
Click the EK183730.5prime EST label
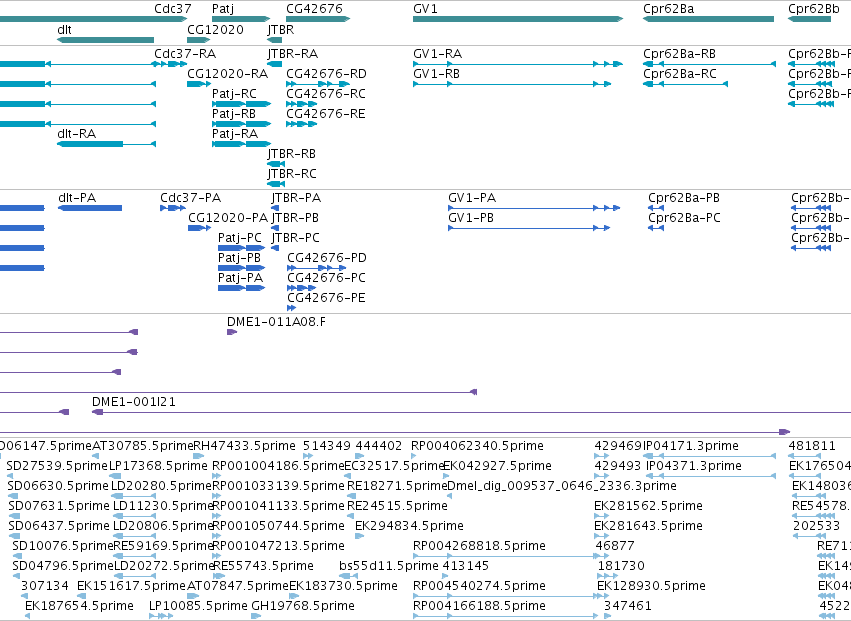(343, 587)
